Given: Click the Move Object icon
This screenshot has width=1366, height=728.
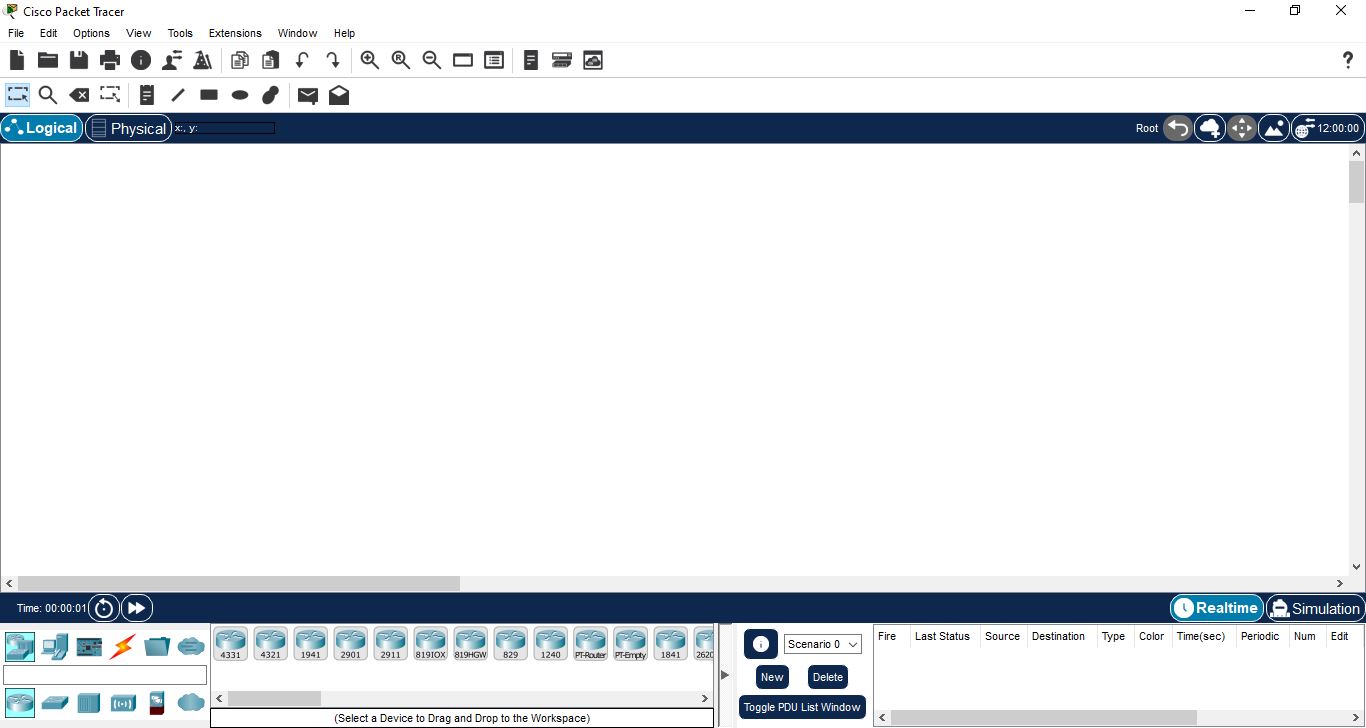Looking at the screenshot, I should (1241, 128).
